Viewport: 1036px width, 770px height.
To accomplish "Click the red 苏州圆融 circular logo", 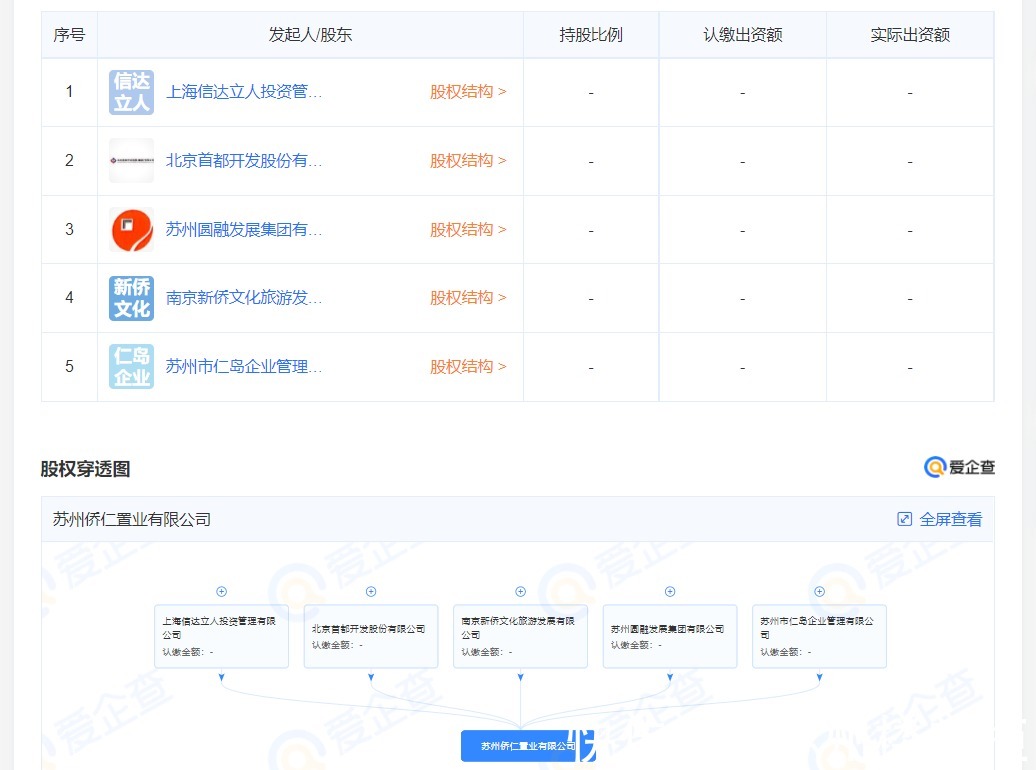I will [x=130, y=229].
